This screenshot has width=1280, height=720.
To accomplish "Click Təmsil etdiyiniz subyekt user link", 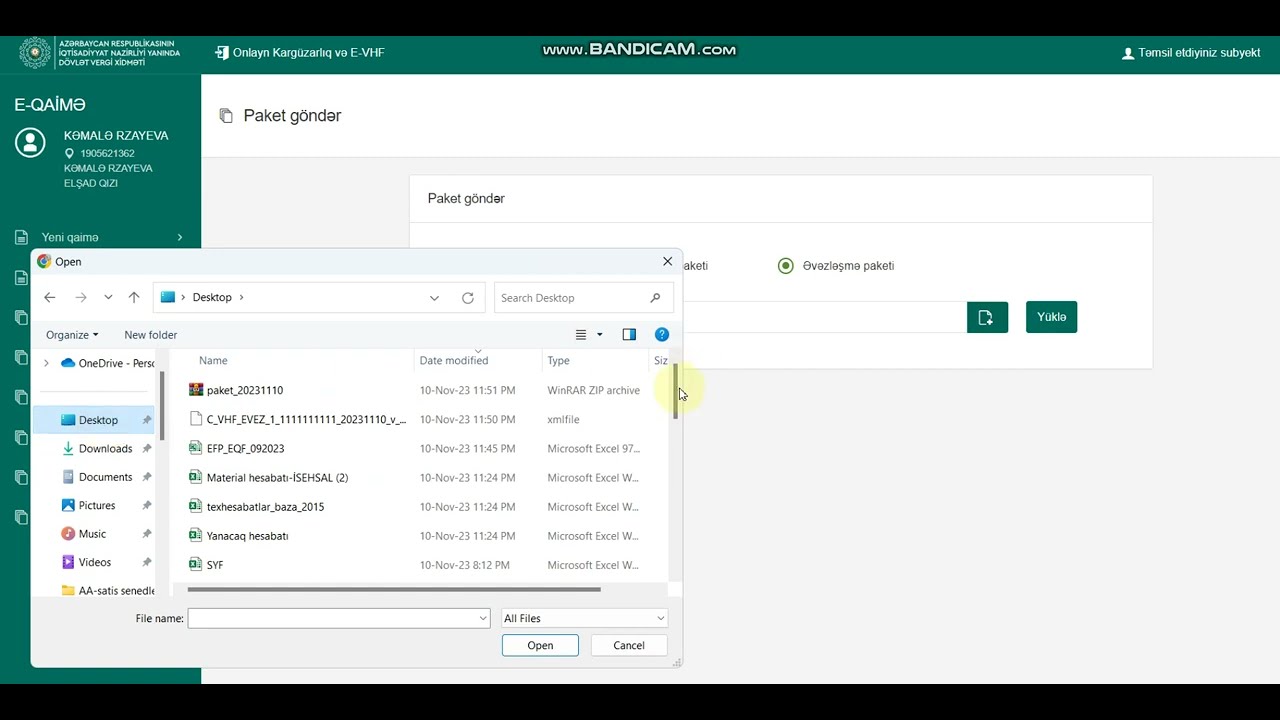I will click(x=1191, y=53).
